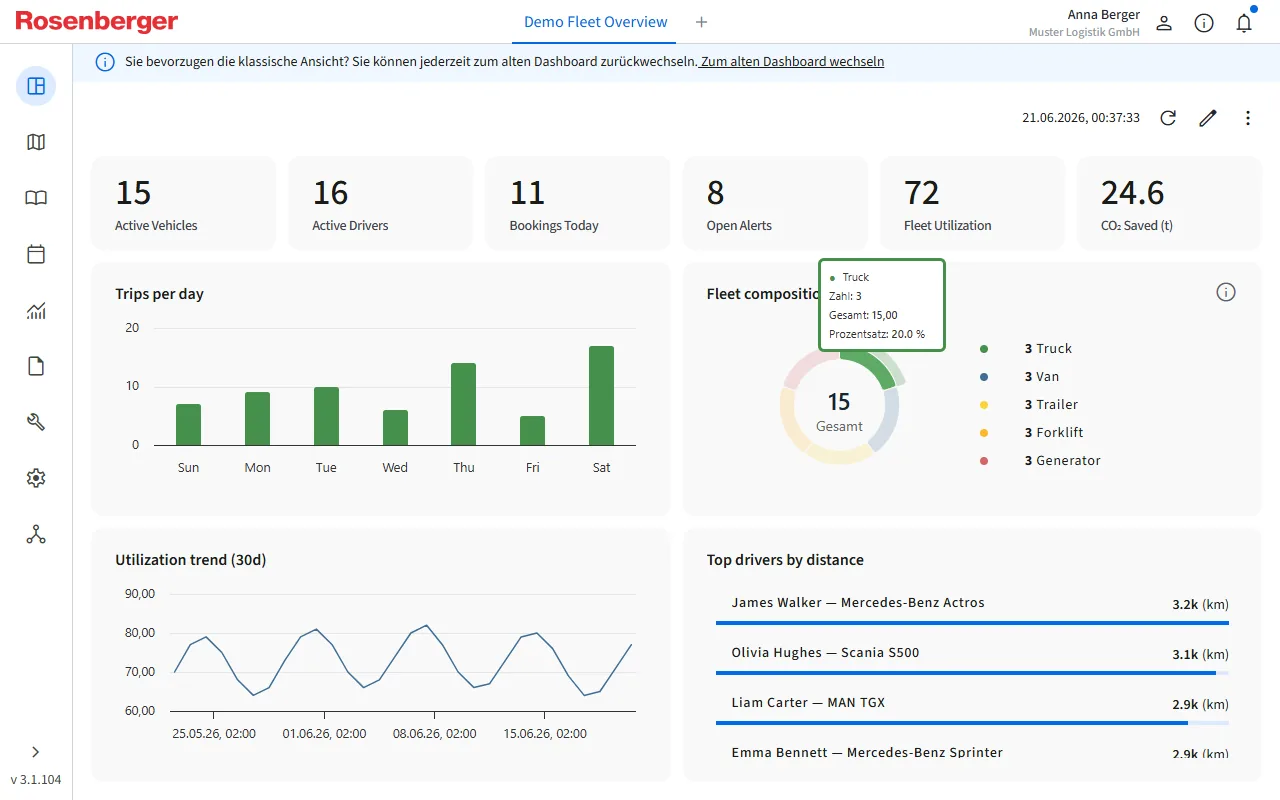Open the CO₂ Saved card
This screenshot has width=1280, height=800.
click(1169, 203)
